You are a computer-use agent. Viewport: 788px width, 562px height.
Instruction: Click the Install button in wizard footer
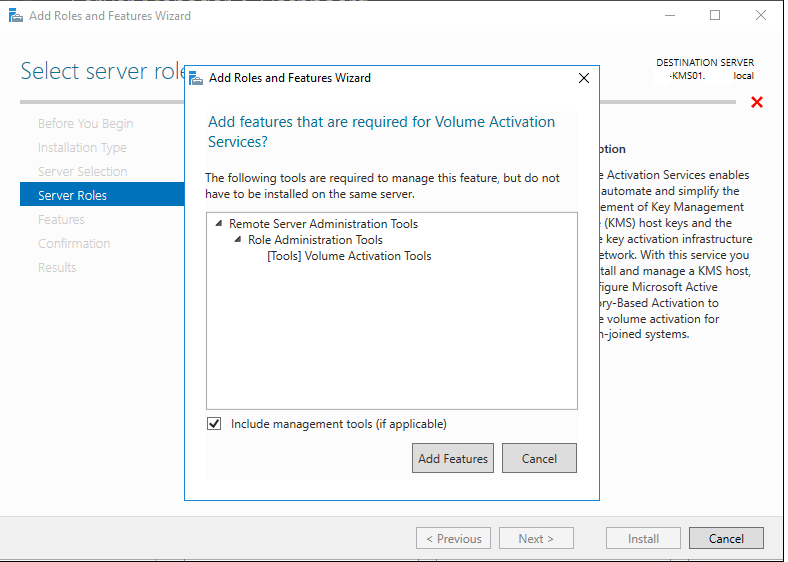click(643, 538)
